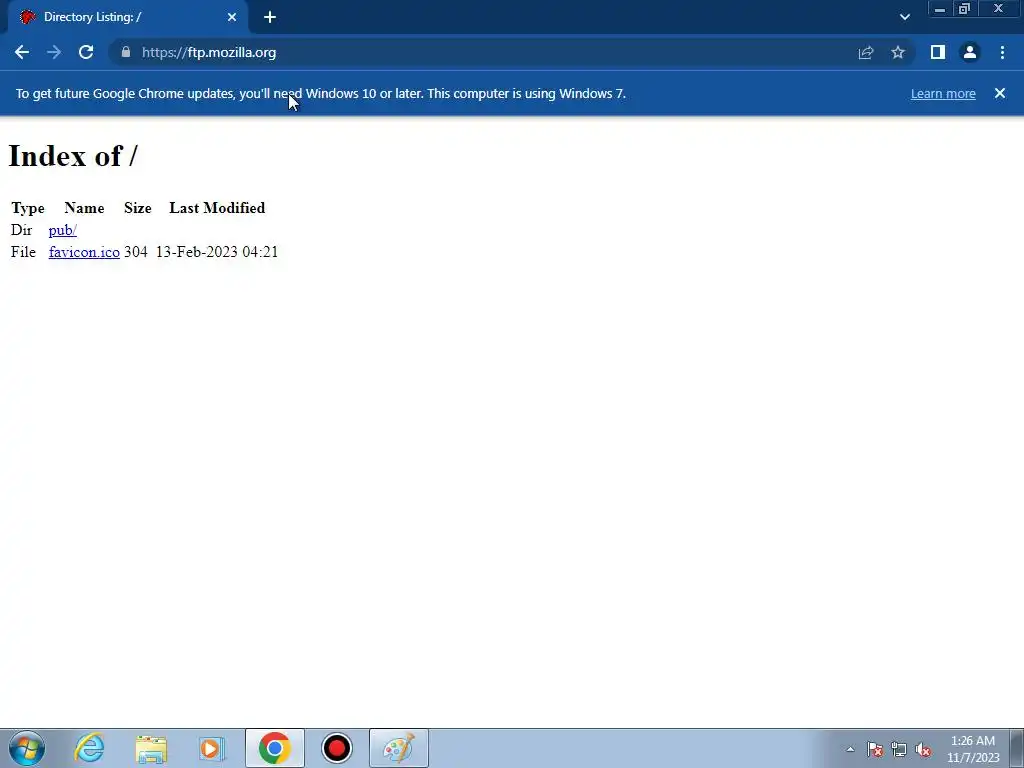Open Chrome's three-dot menu
This screenshot has height=768, width=1024.
pyautogui.click(x=1002, y=52)
